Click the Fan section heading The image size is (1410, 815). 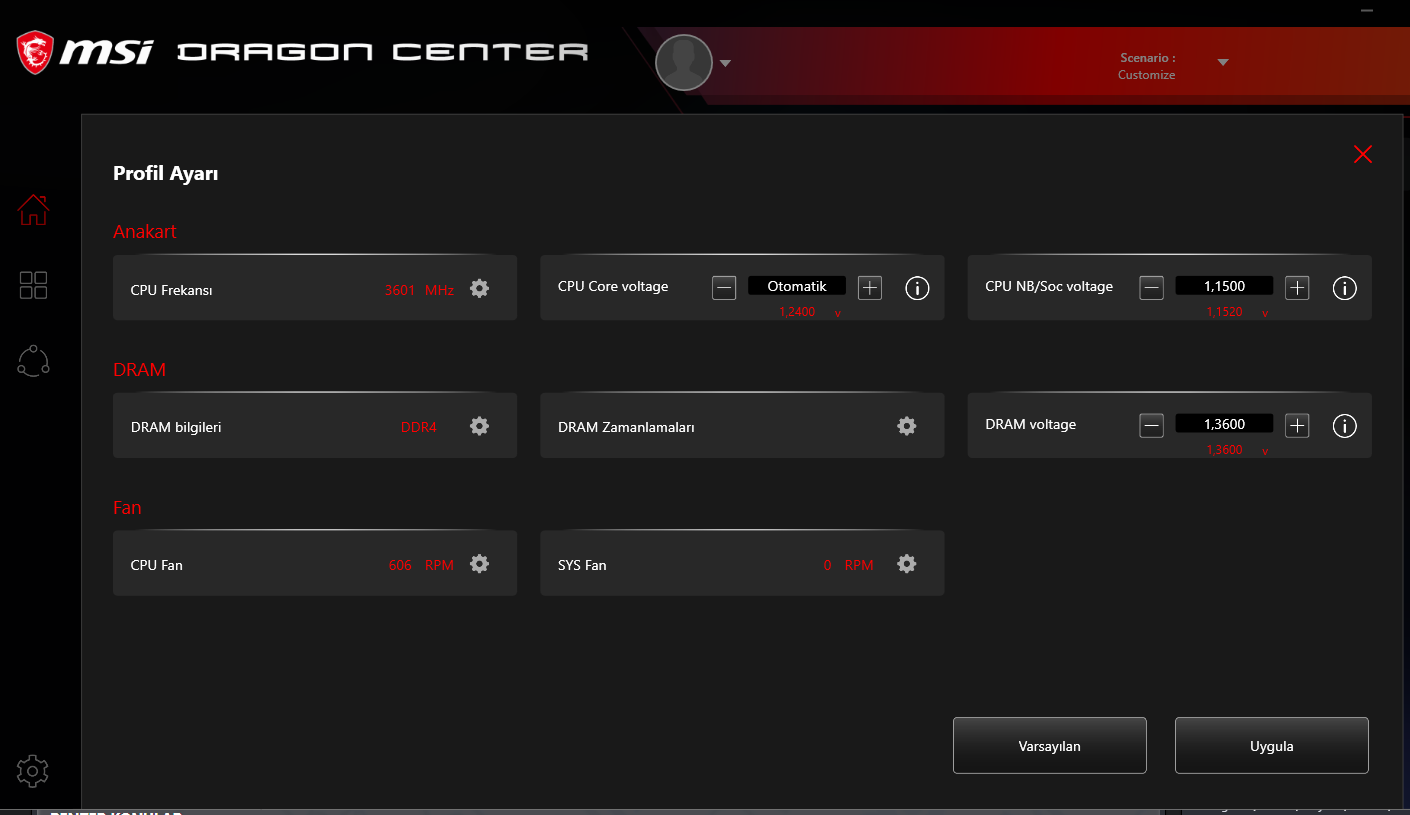coord(127,508)
